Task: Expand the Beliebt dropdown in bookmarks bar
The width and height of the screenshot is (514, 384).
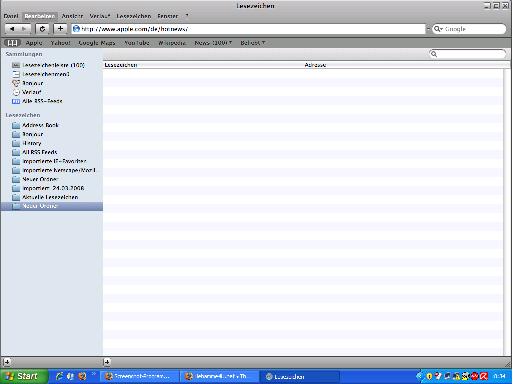Action: tap(253, 43)
